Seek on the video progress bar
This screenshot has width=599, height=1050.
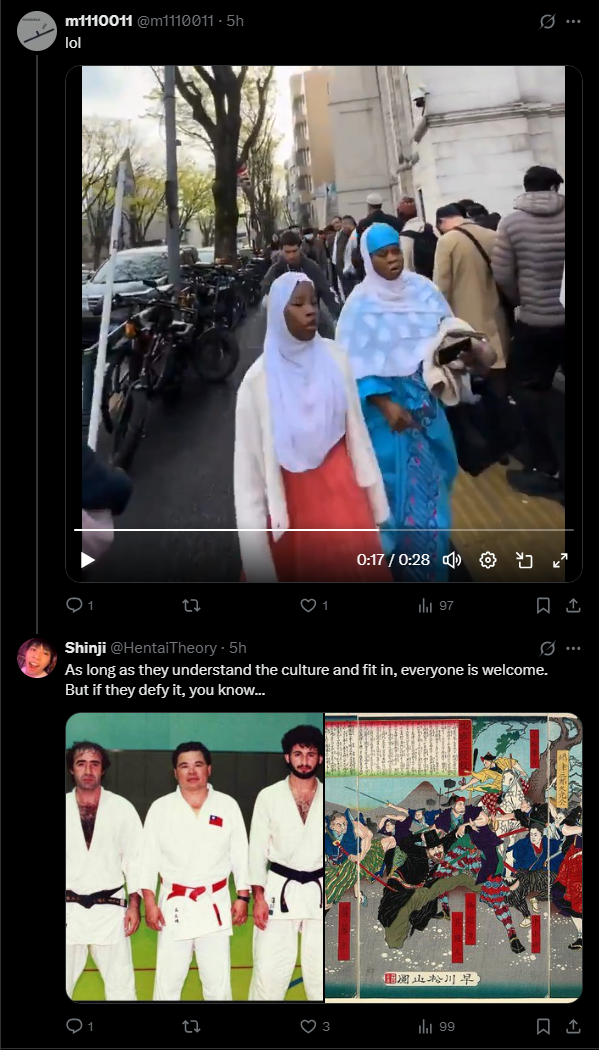(x=323, y=530)
